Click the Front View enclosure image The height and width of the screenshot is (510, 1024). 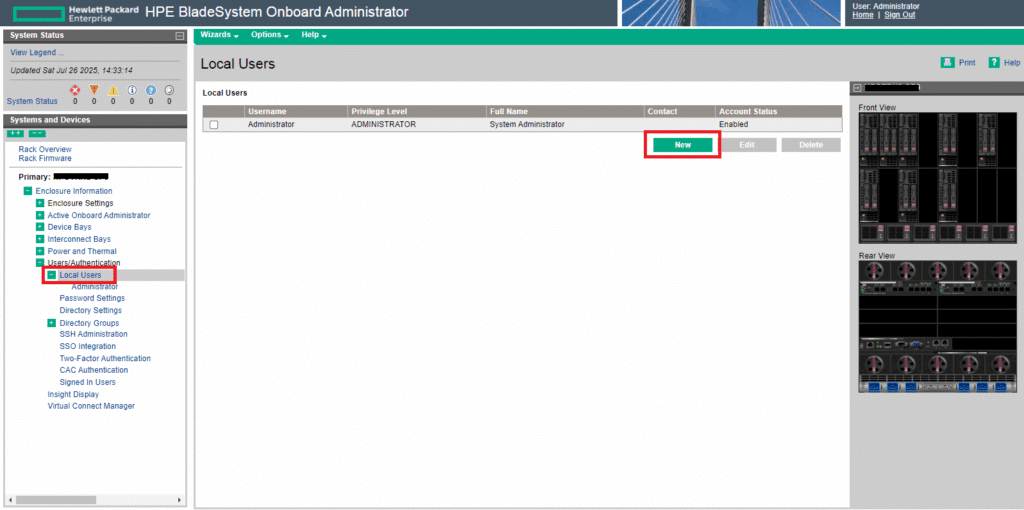point(938,178)
